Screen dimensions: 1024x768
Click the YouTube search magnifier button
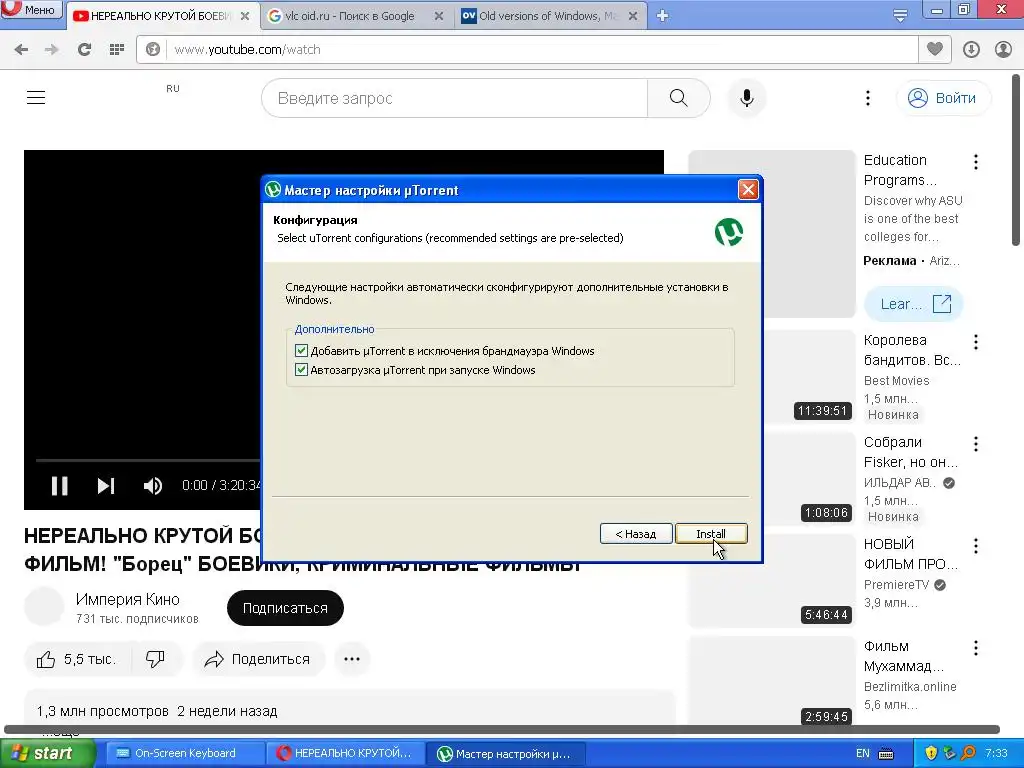pyautogui.click(x=679, y=98)
